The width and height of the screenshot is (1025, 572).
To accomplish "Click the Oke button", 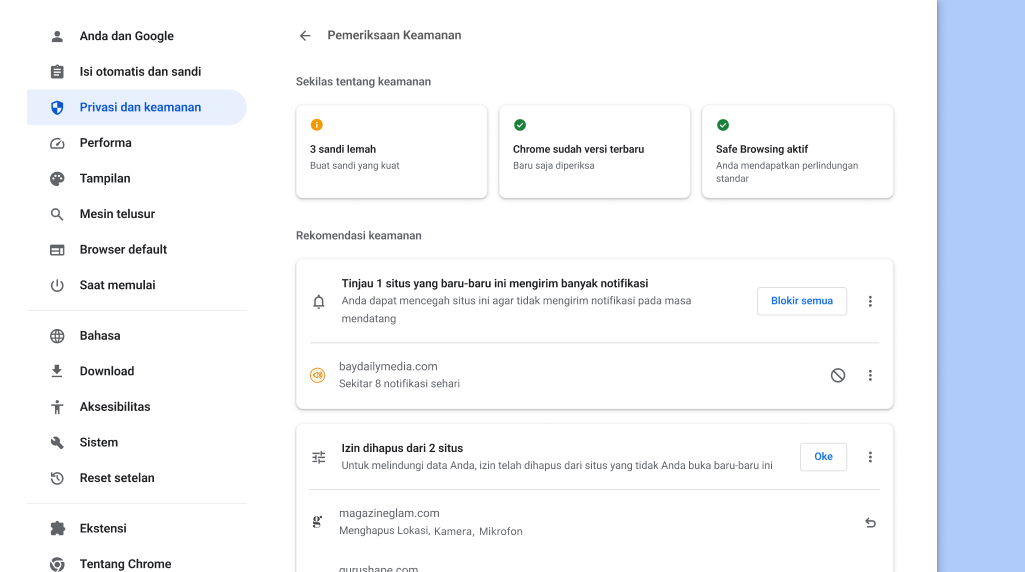I will [823, 457].
